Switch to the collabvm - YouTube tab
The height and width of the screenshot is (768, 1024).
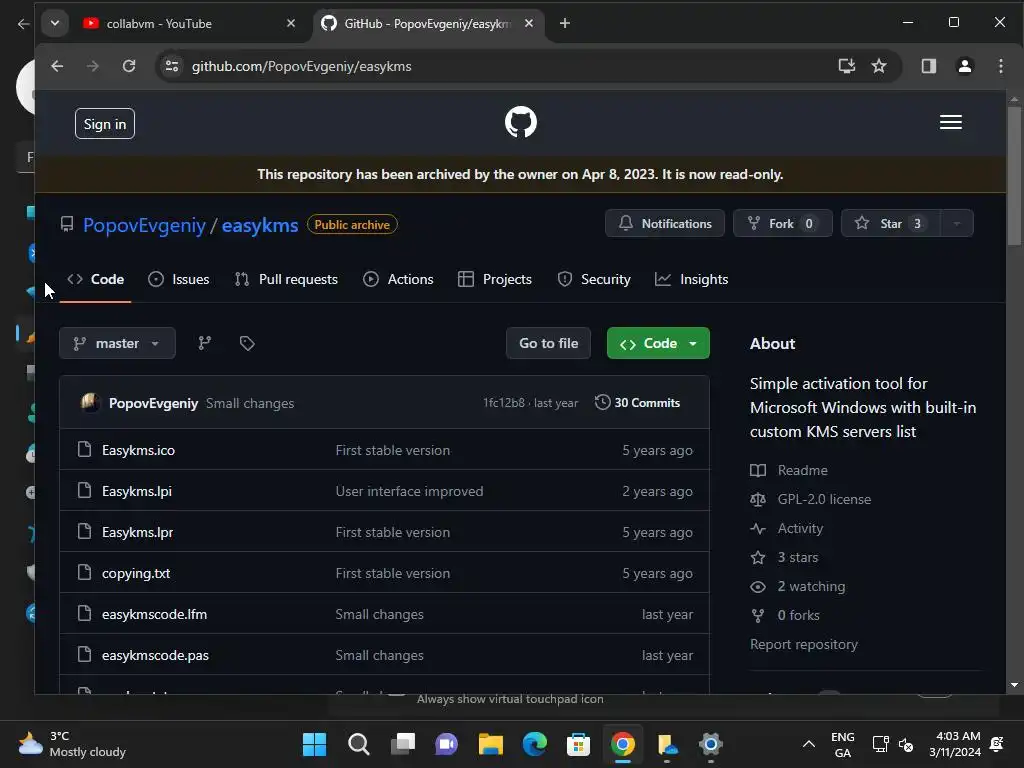click(x=189, y=24)
